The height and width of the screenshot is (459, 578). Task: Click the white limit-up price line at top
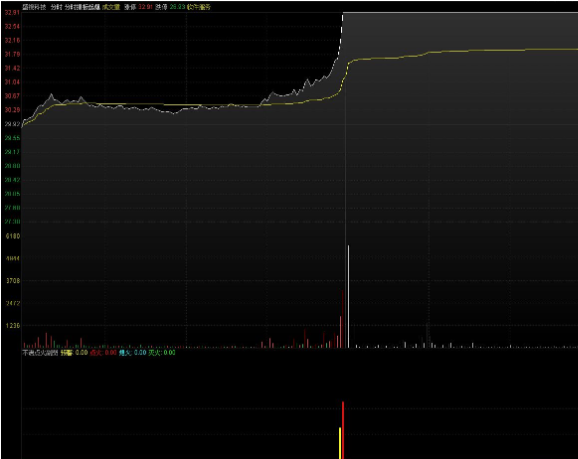tap(460, 13)
